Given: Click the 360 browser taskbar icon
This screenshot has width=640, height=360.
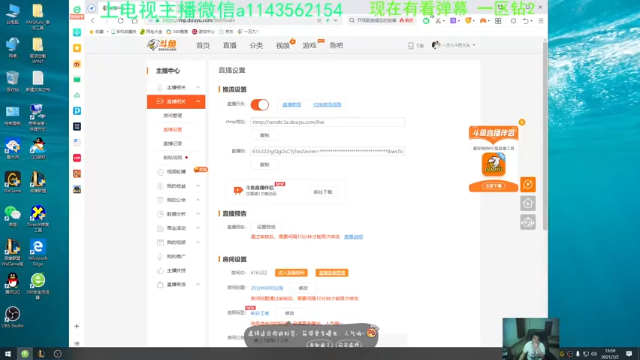Looking at the screenshot, I should click(x=25, y=354).
